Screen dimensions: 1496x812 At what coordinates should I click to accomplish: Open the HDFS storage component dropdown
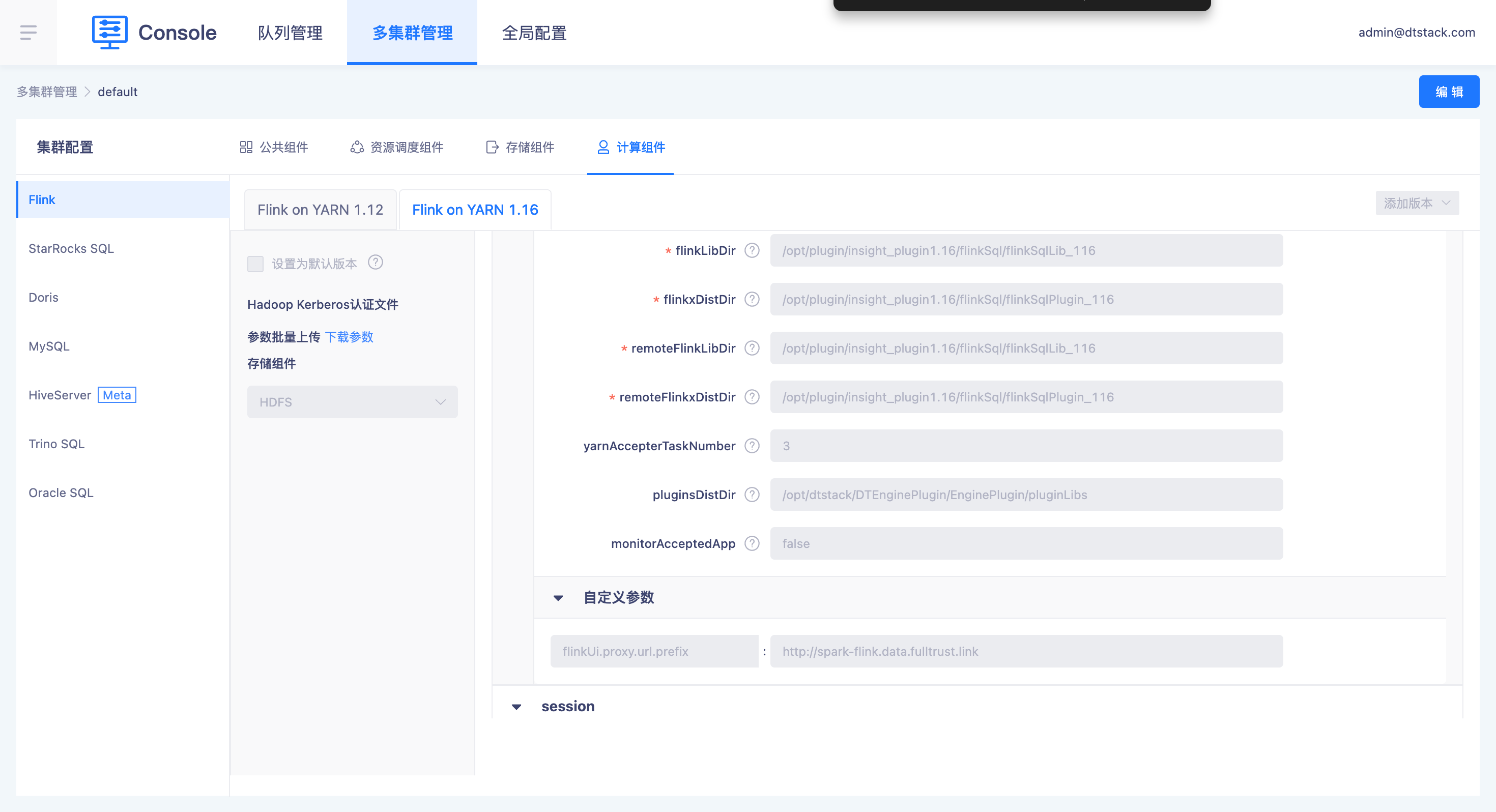pos(352,402)
